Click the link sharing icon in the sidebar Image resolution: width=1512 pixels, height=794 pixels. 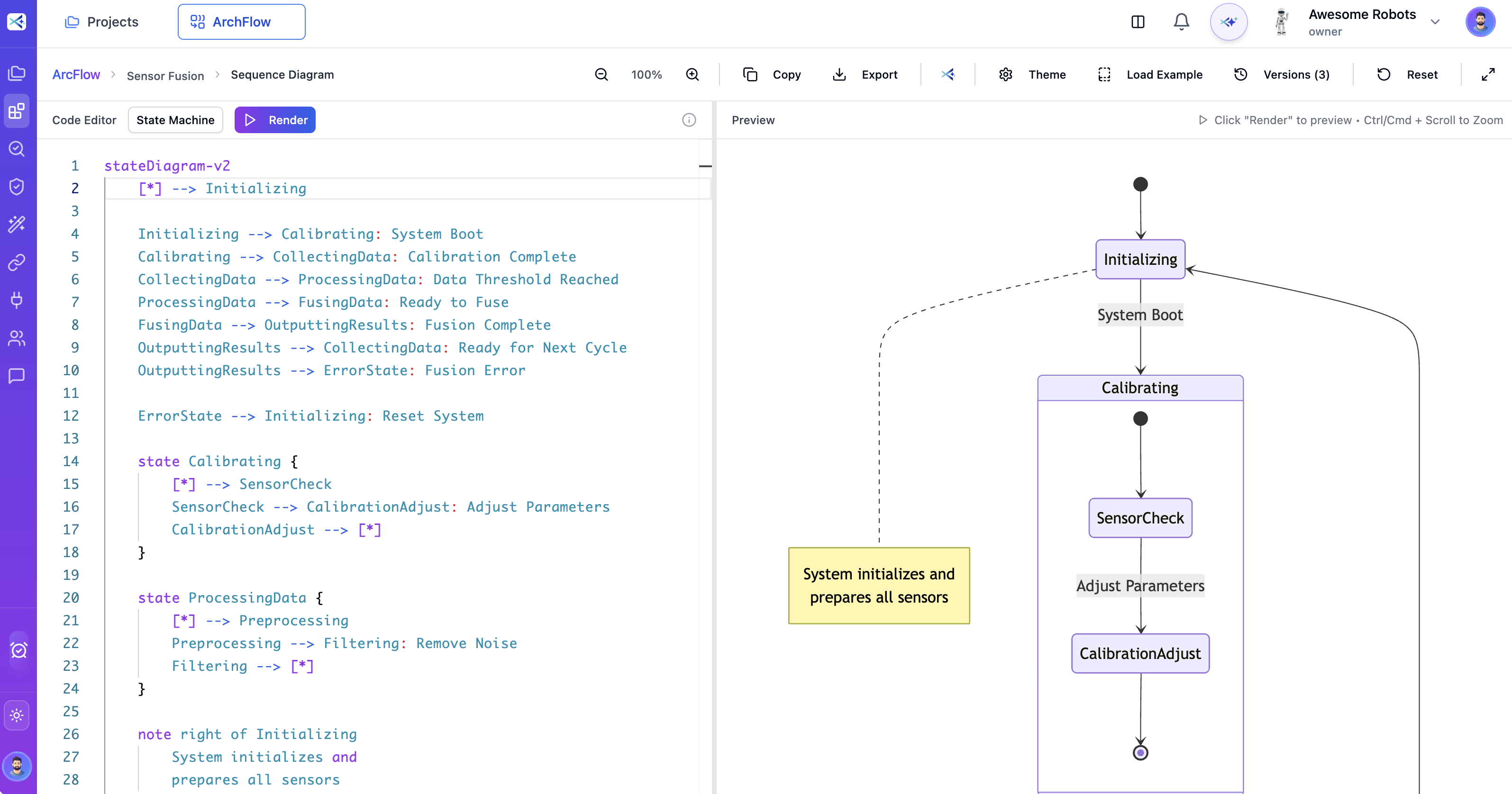pyautogui.click(x=17, y=262)
